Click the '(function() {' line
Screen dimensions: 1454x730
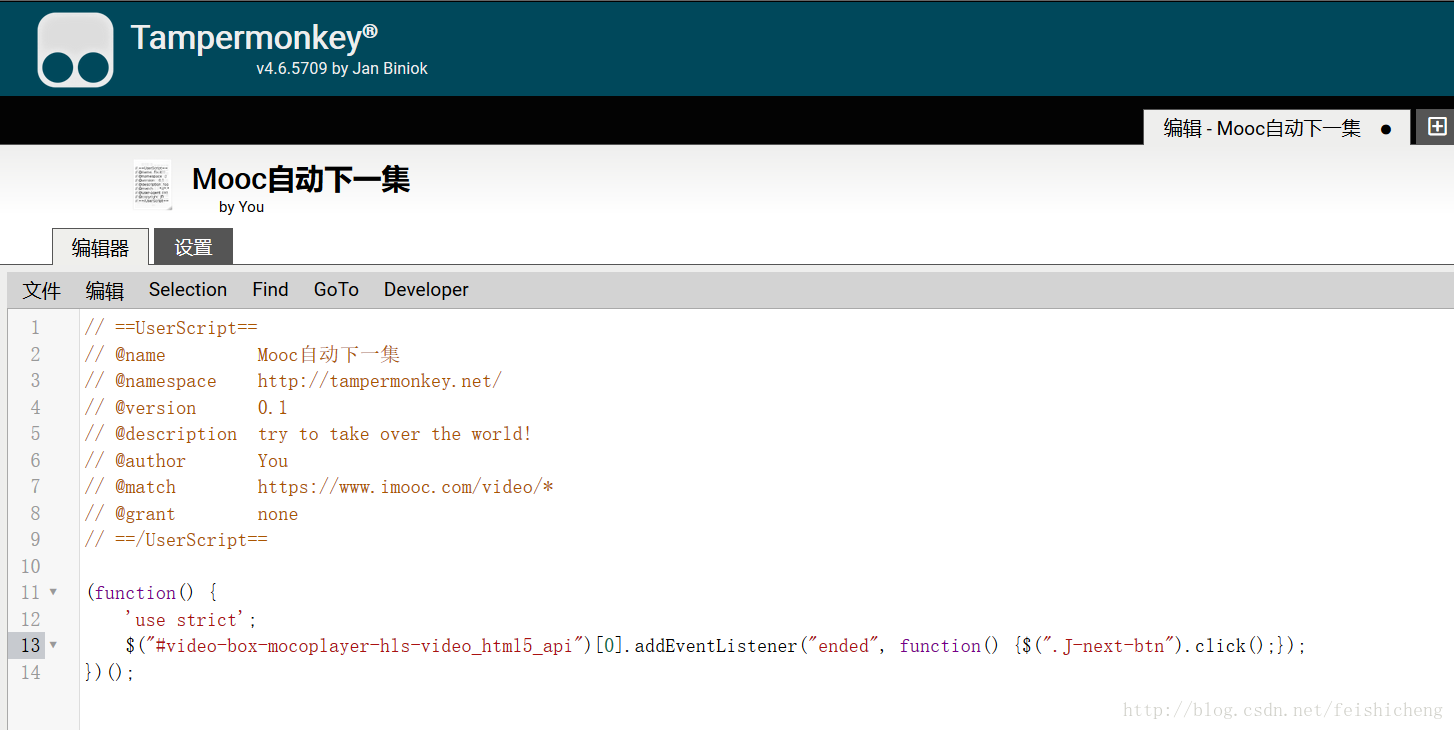point(152,592)
